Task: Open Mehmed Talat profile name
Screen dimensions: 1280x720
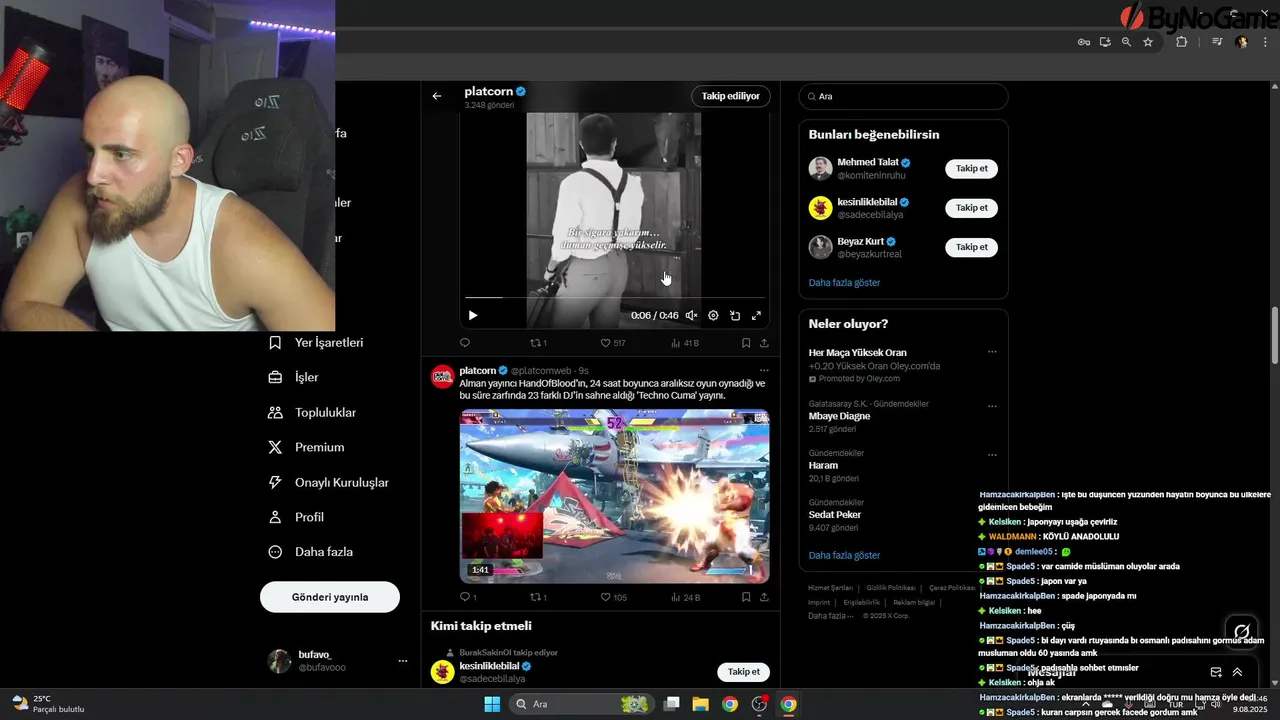Action: (x=868, y=162)
